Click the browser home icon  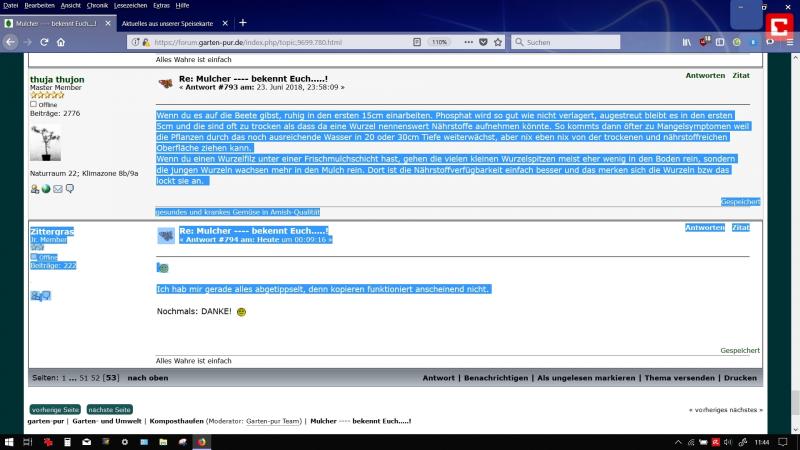(x=61, y=42)
